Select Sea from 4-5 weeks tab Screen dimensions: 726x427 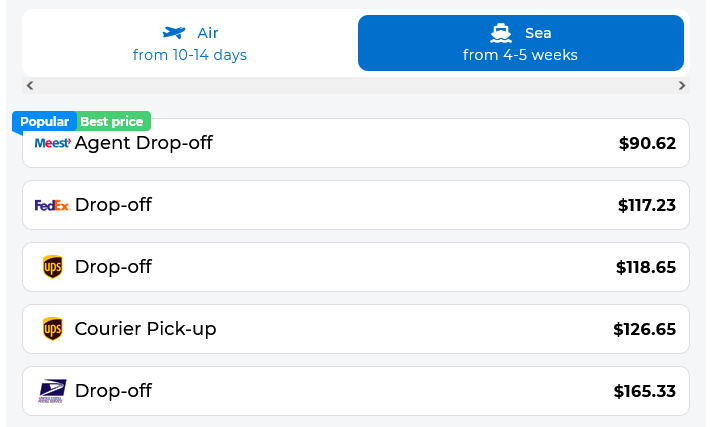521,43
